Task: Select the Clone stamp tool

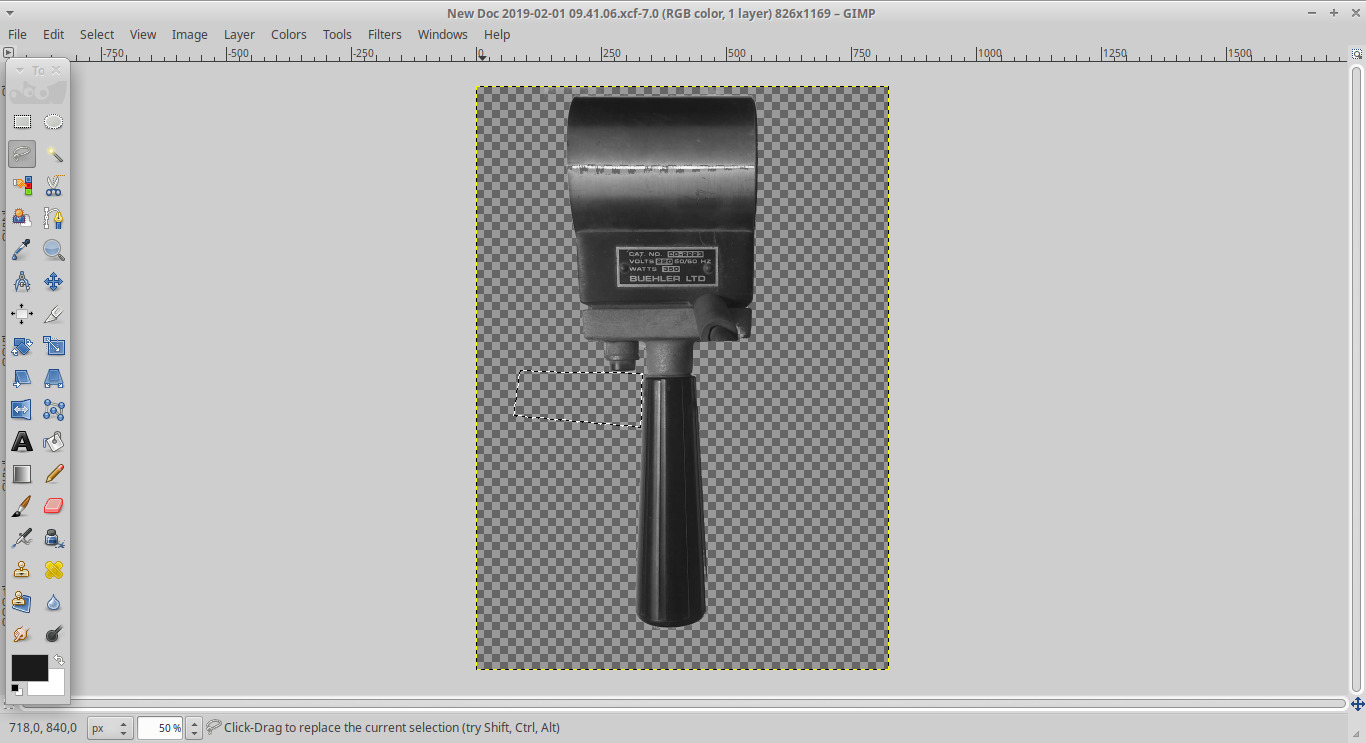Action: [22, 570]
